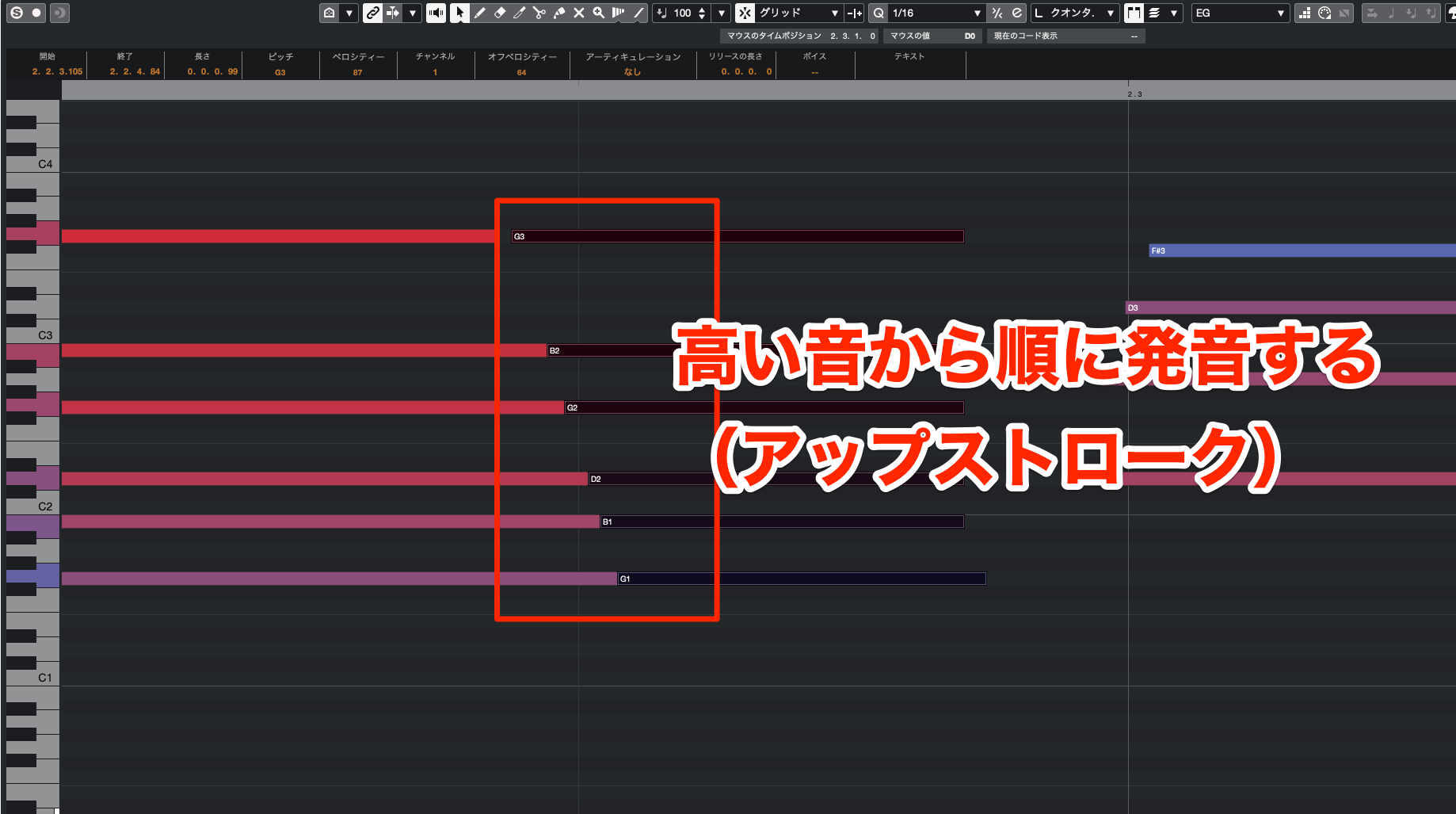Screen dimensions: 1456x814
Task: Select the Line tool
Action: pyautogui.click(x=638, y=13)
